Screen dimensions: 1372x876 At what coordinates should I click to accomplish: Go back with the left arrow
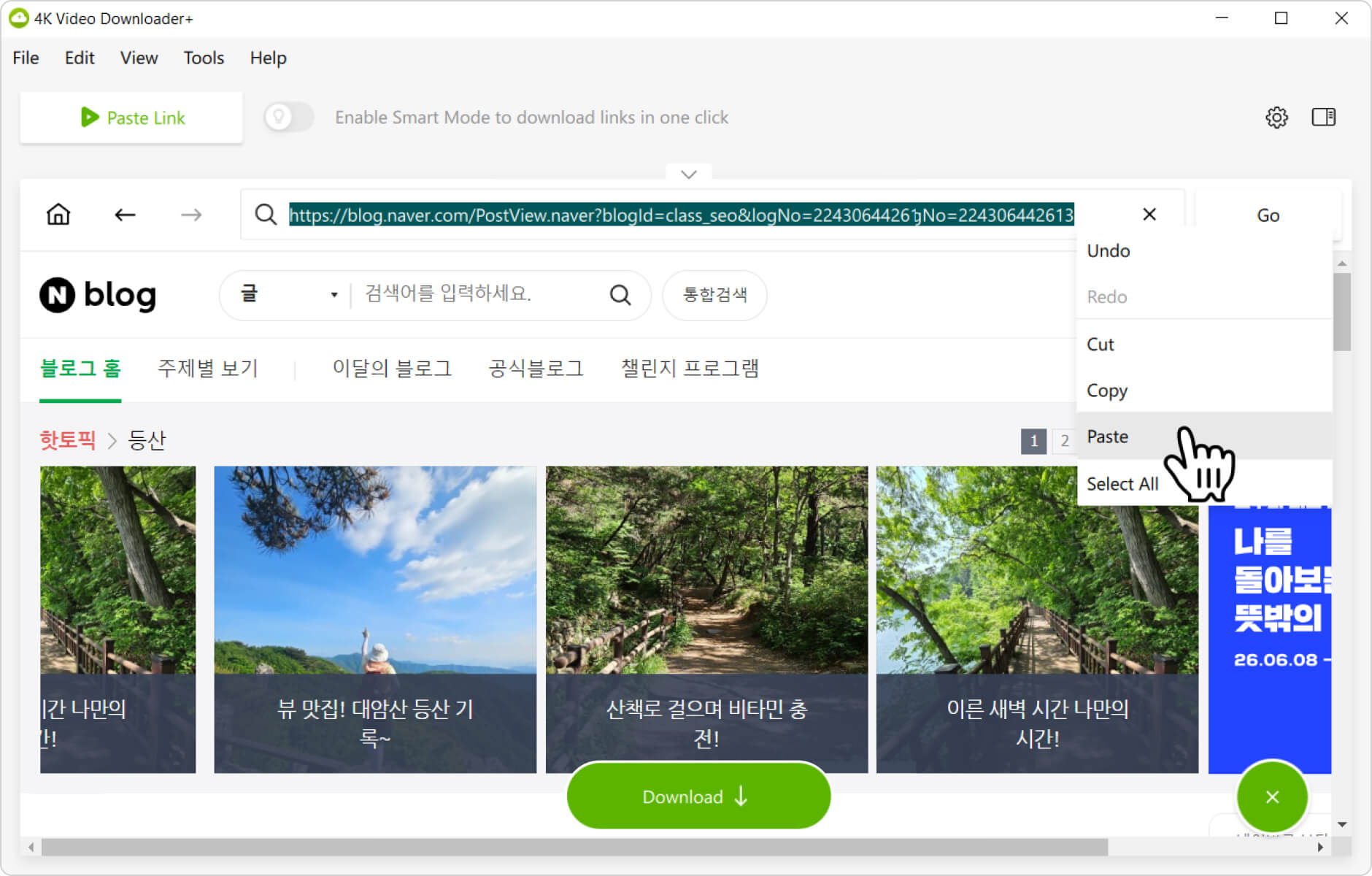(x=125, y=215)
